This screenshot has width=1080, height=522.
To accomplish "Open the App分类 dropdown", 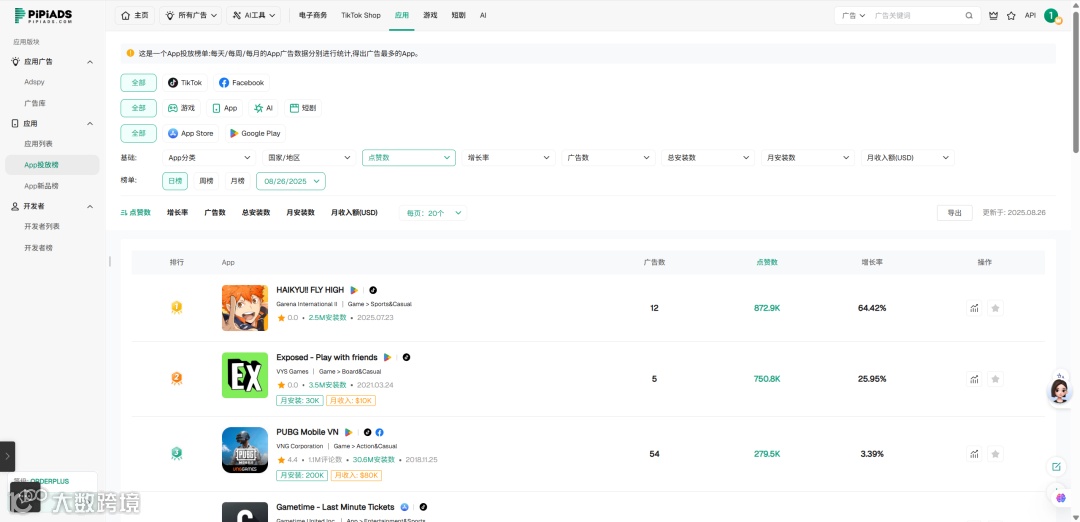I will click(x=209, y=158).
